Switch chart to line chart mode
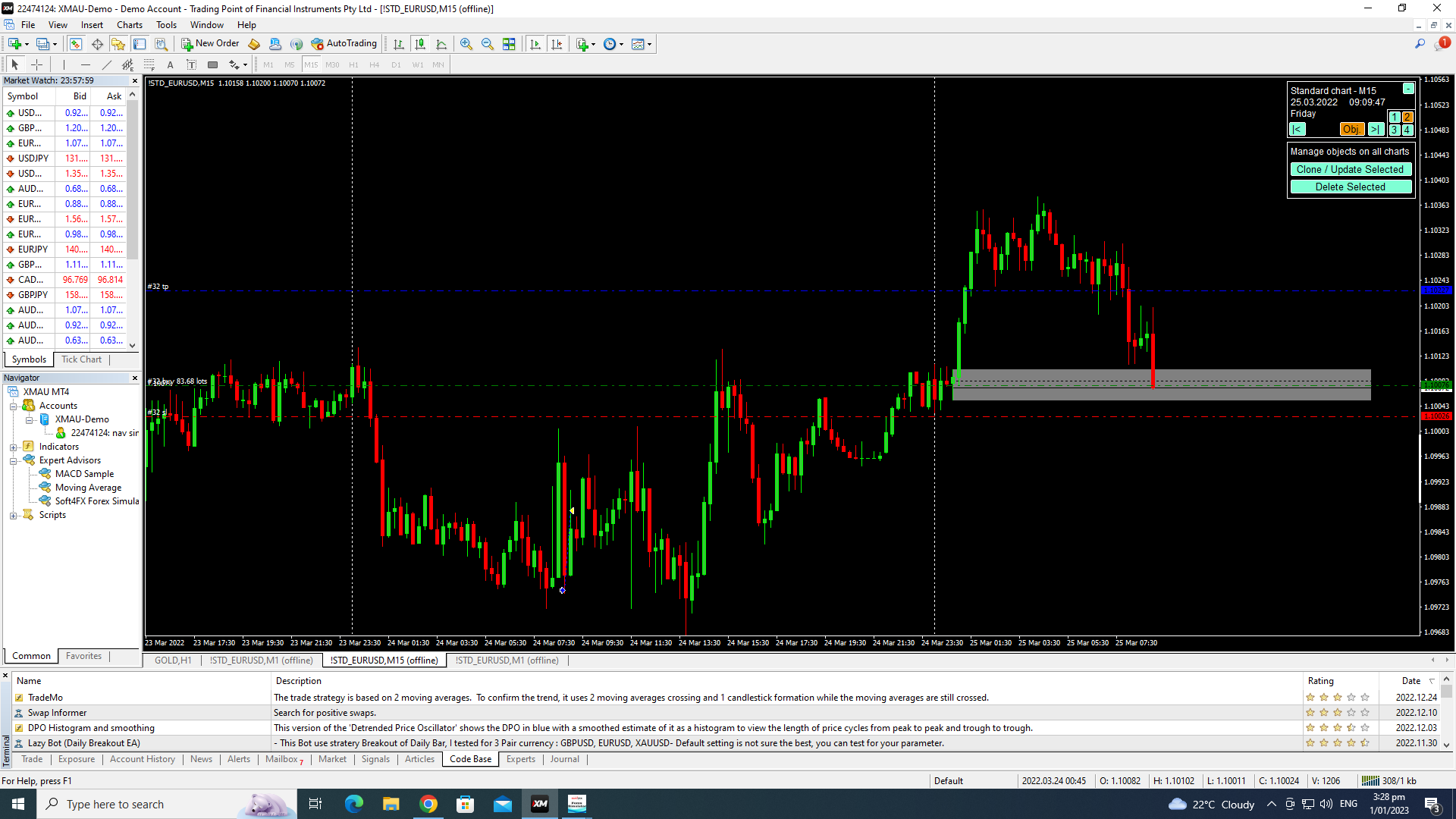 point(441,44)
